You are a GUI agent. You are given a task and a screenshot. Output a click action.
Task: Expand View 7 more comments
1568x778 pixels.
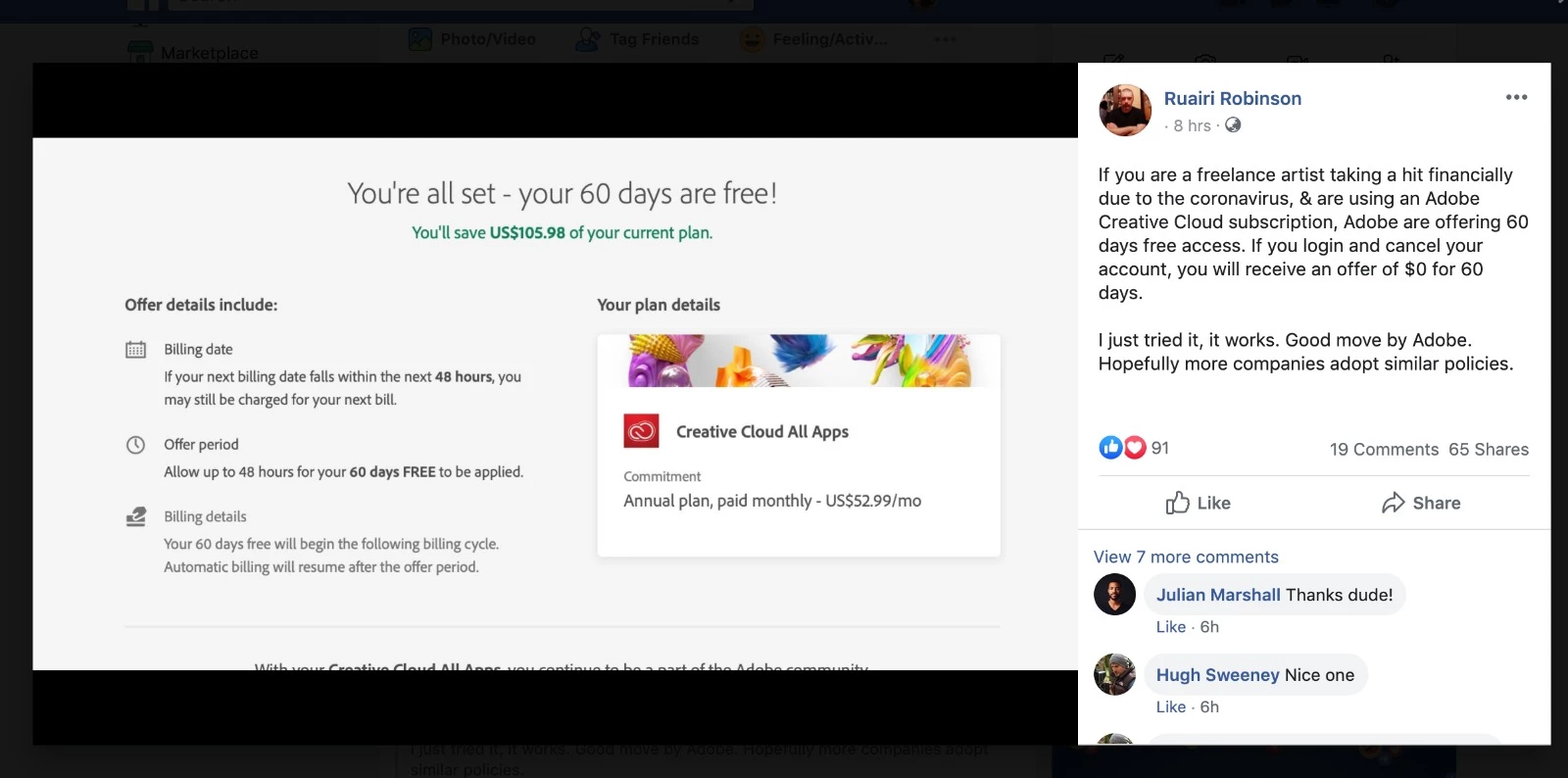point(1186,557)
